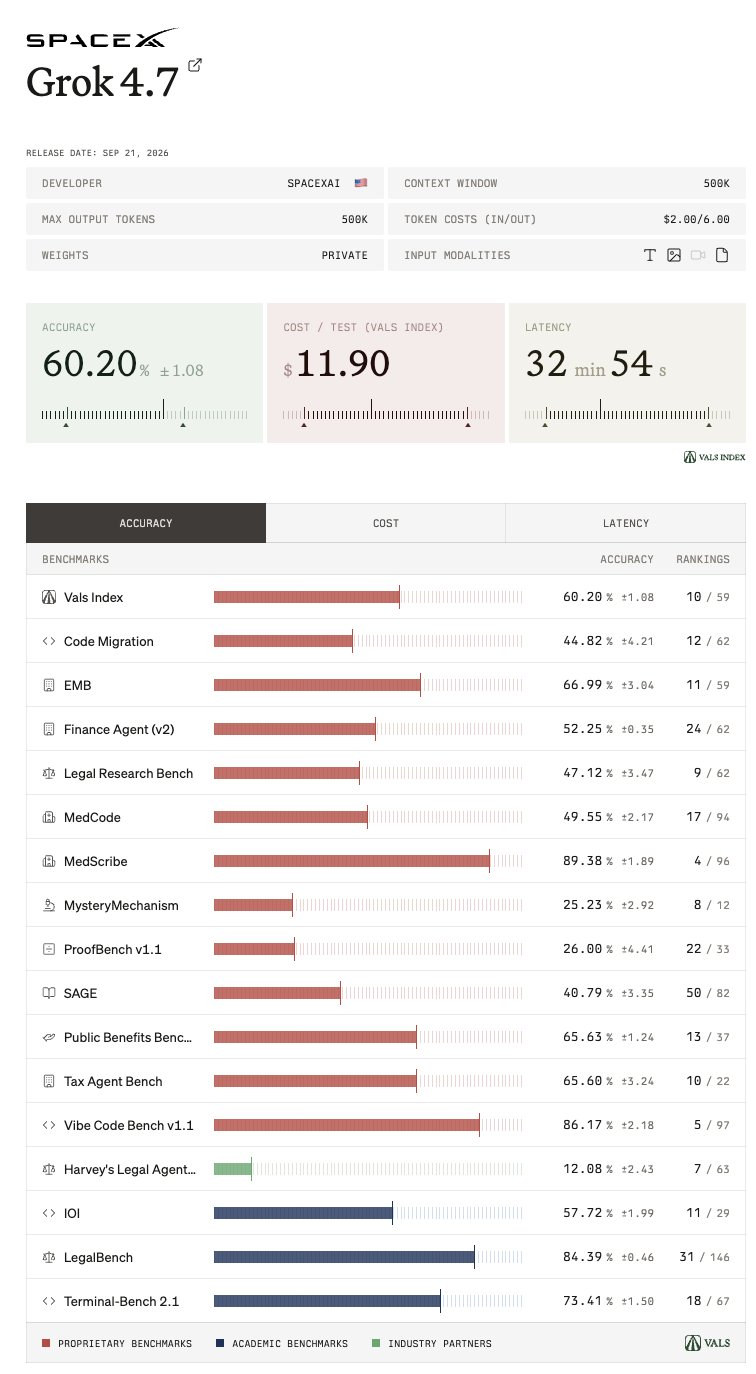Click the Vals Index logo under the latency card

pyautogui.click(x=714, y=457)
